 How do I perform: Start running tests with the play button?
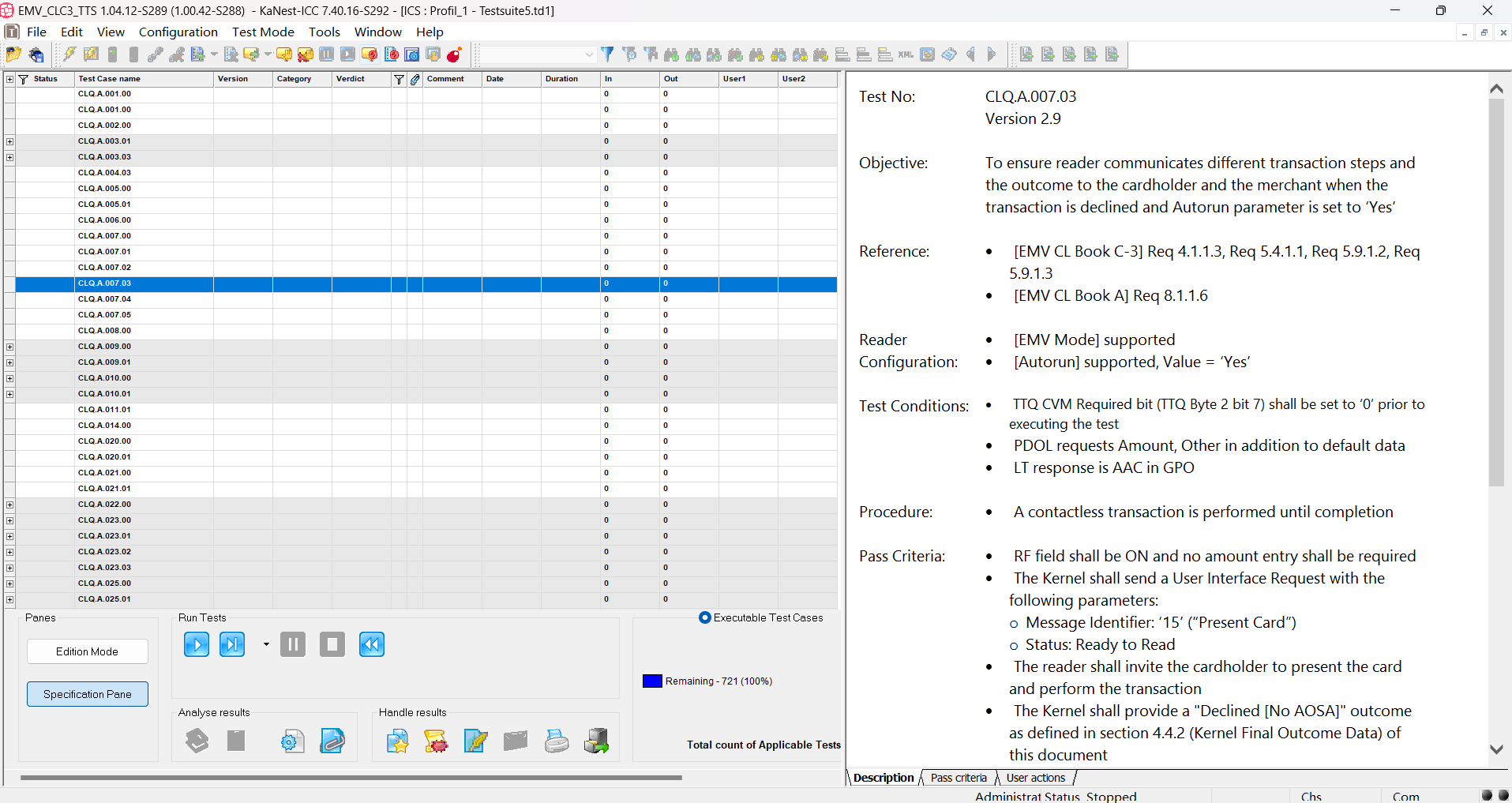pos(197,644)
